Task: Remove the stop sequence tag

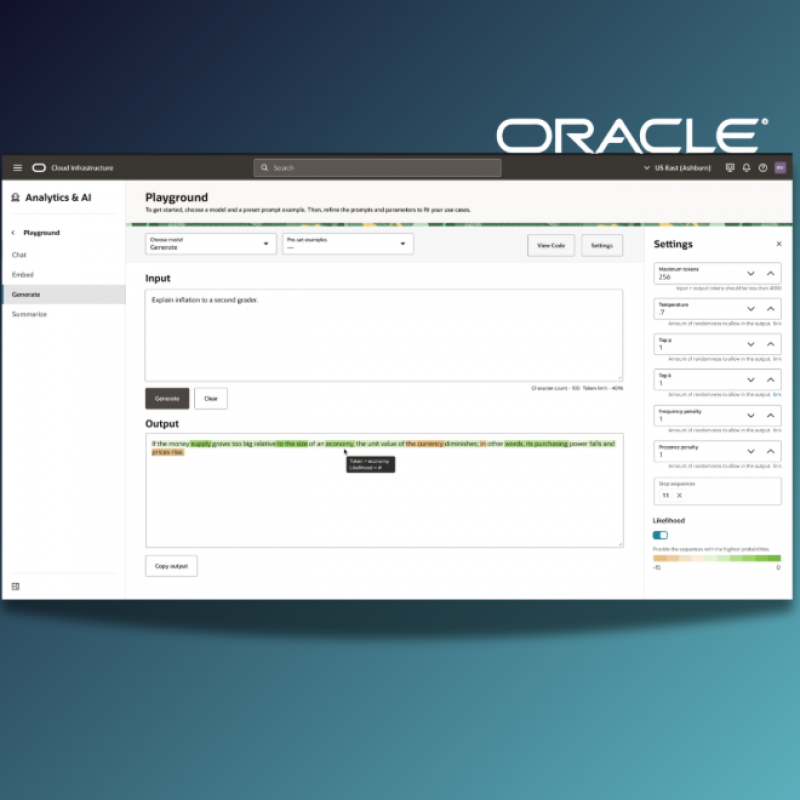Action: click(x=679, y=495)
